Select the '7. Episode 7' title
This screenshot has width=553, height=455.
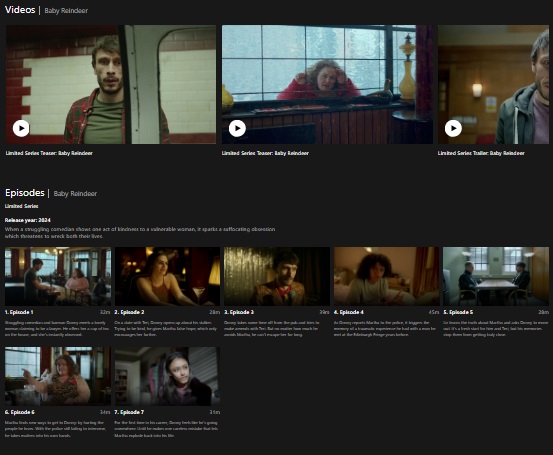point(129,412)
